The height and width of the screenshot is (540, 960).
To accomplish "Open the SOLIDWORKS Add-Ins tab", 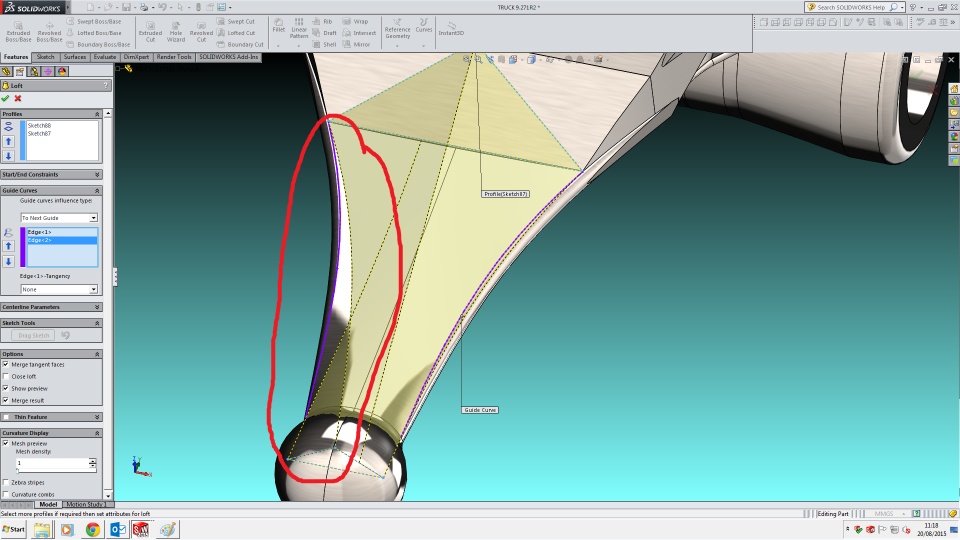I will point(228,57).
